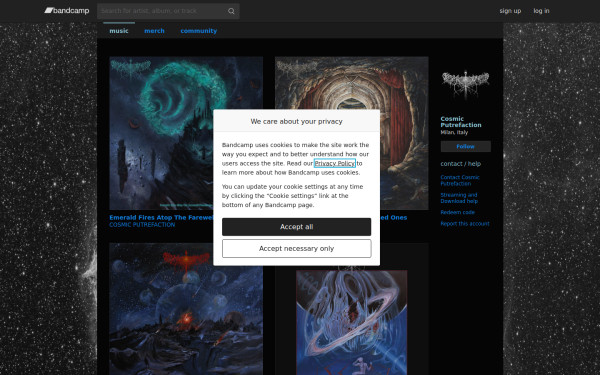600x375 pixels.
Task: Click Report this account link
Action: (465, 223)
